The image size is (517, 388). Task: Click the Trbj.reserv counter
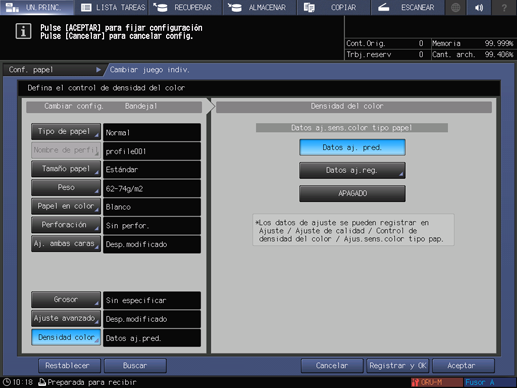[387, 54]
